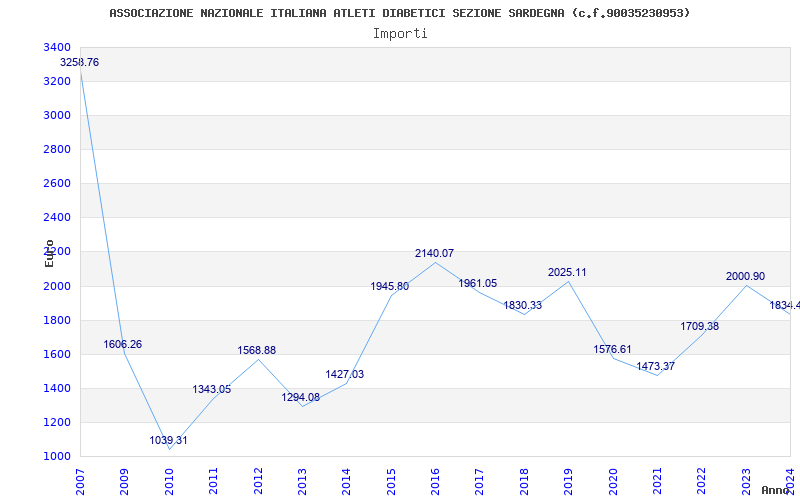Image resolution: width=800 pixels, height=500 pixels.
Task: Click the 1600 y-axis value
Action: (56, 355)
